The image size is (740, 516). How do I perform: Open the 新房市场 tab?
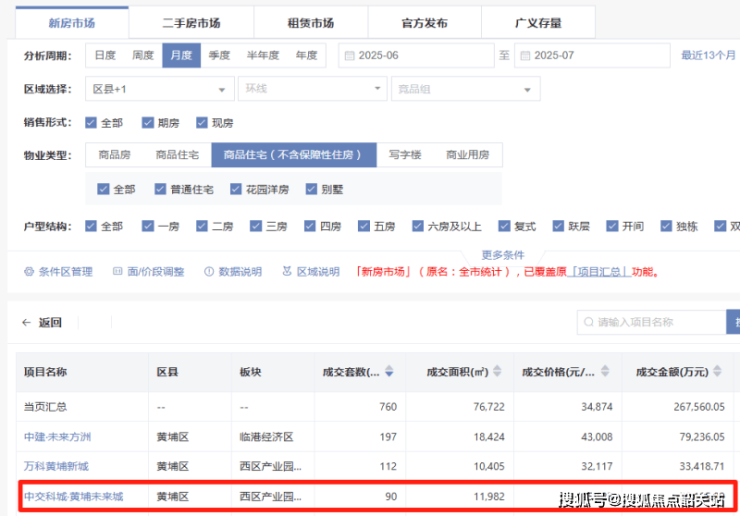pyautogui.click(x=72, y=23)
